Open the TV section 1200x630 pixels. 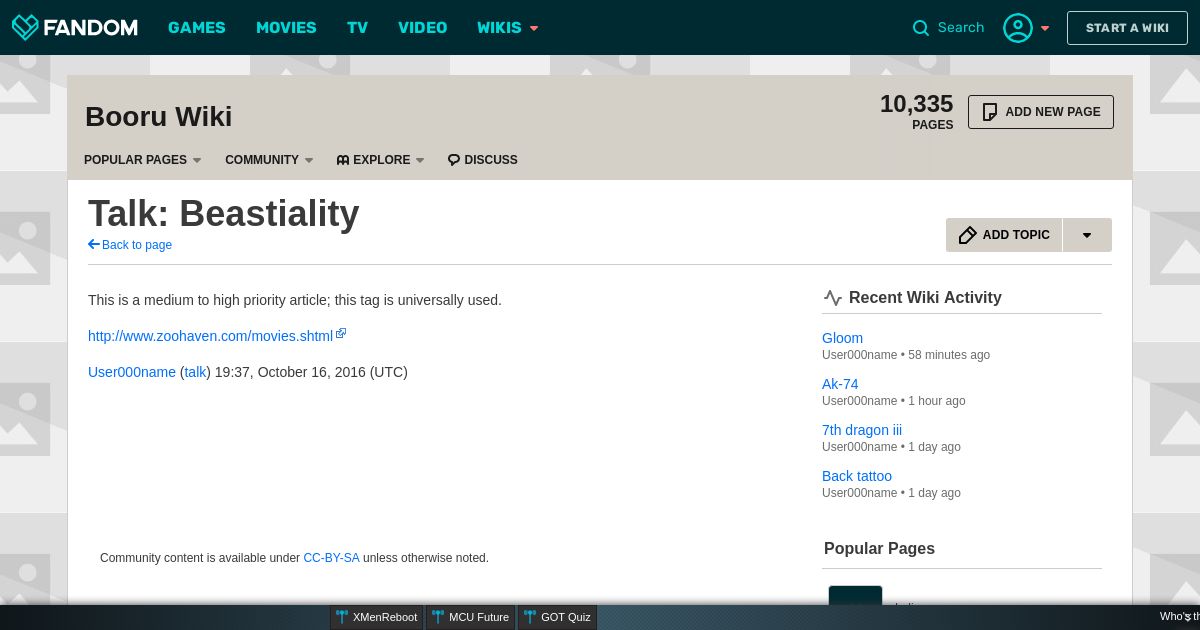[358, 28]
